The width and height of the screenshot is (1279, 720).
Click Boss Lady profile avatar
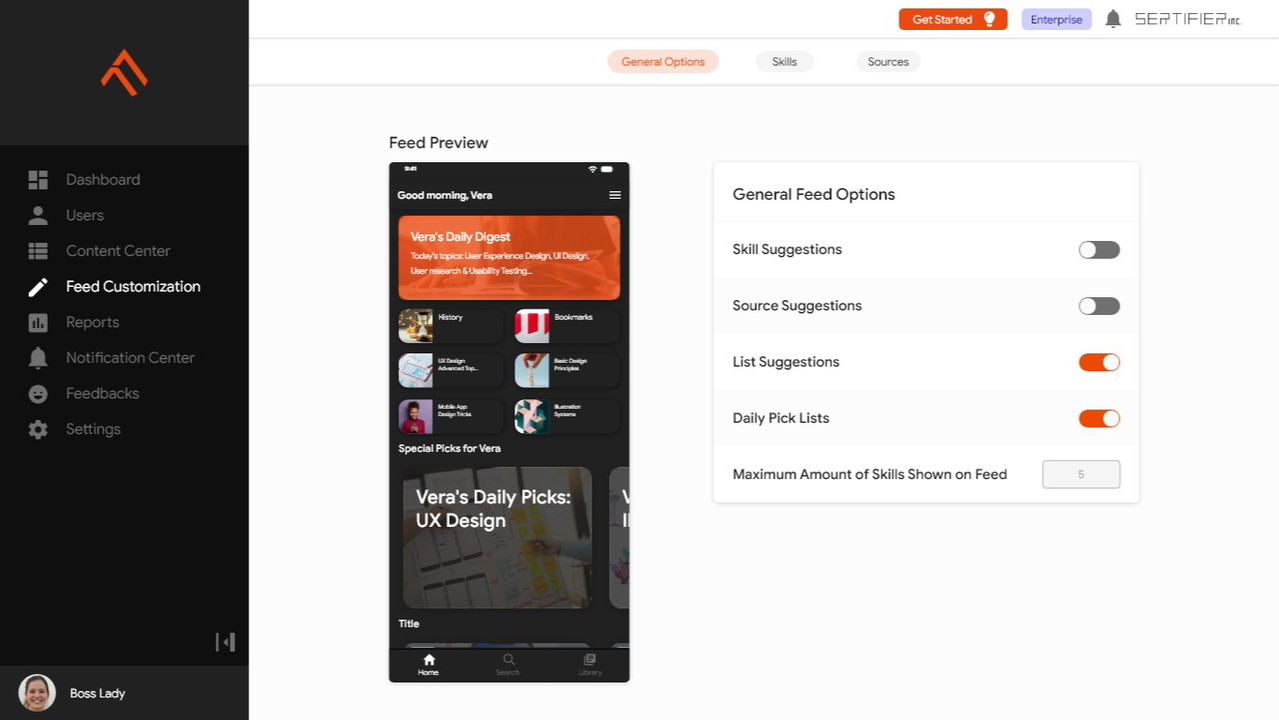[x=37, y=693]
